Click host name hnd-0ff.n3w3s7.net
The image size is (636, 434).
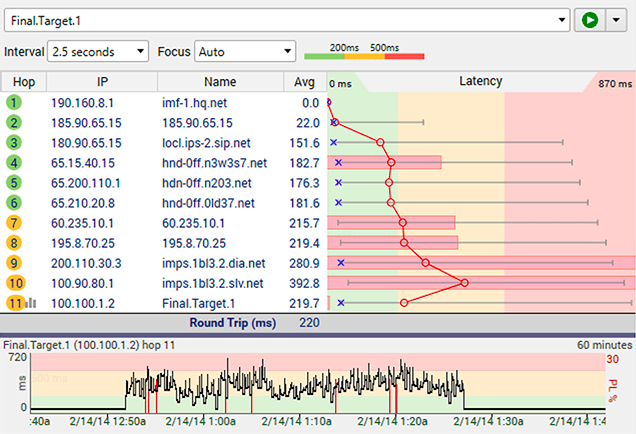214,163
